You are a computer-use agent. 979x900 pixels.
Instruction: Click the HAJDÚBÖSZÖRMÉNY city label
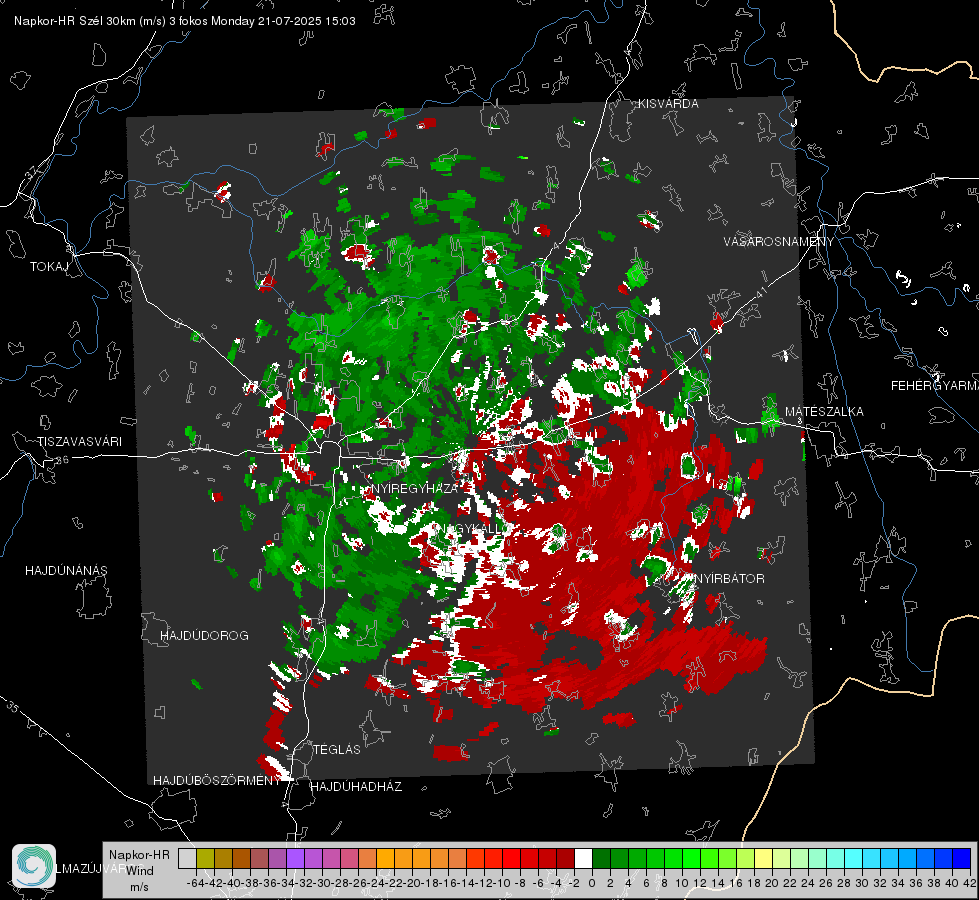click(x=217, y=781)
